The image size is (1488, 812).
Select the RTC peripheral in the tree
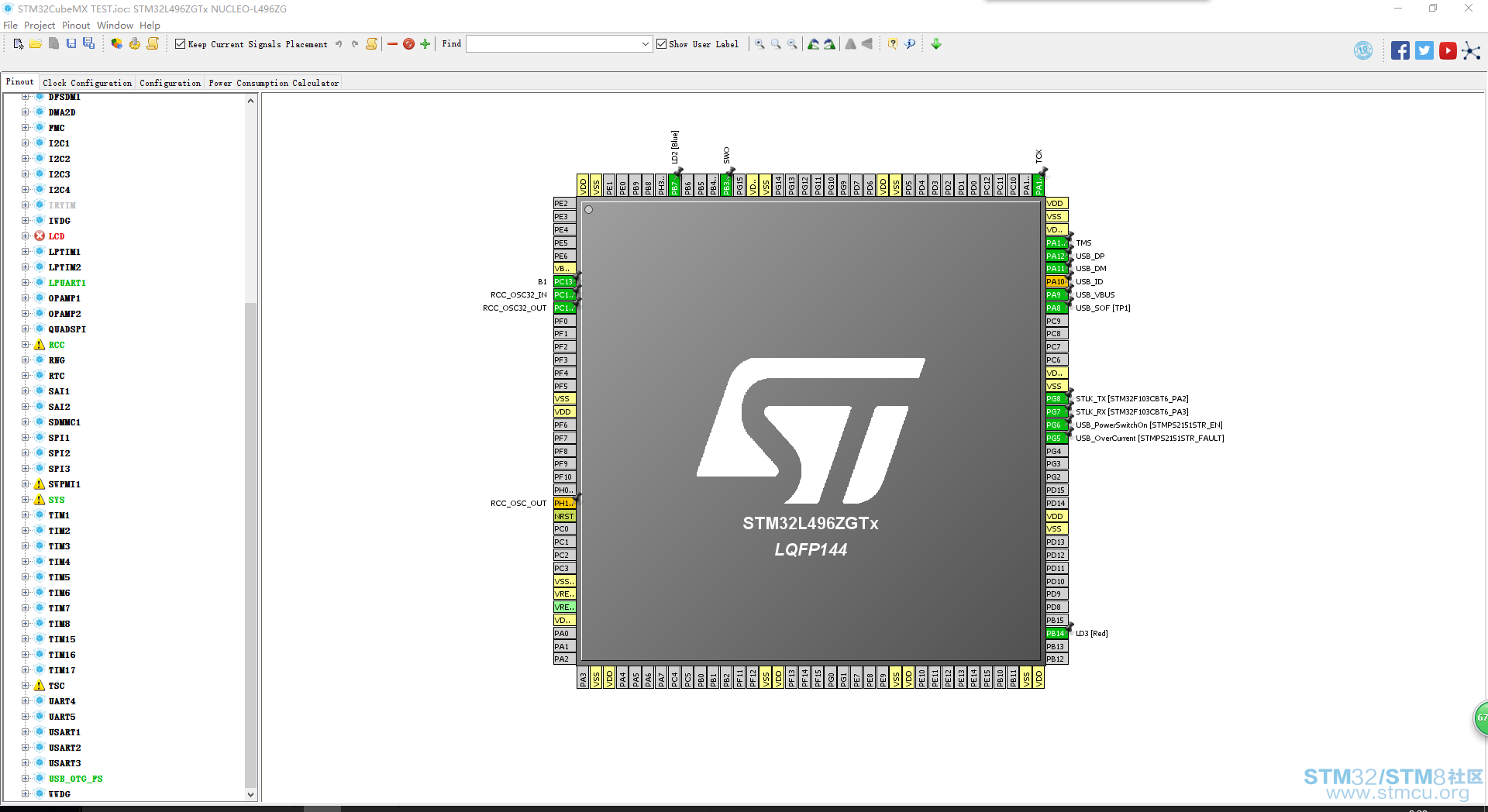57,376
